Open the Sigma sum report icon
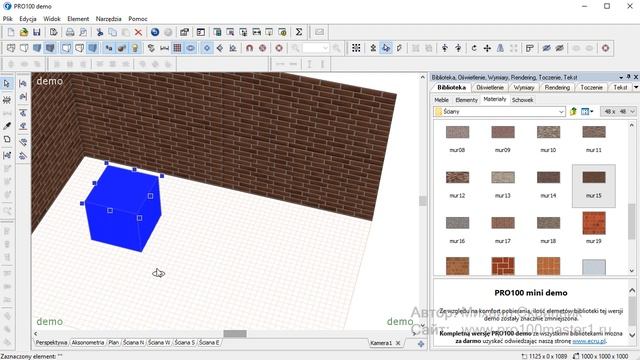The image size is (640, 360). (x=299, y=32)
